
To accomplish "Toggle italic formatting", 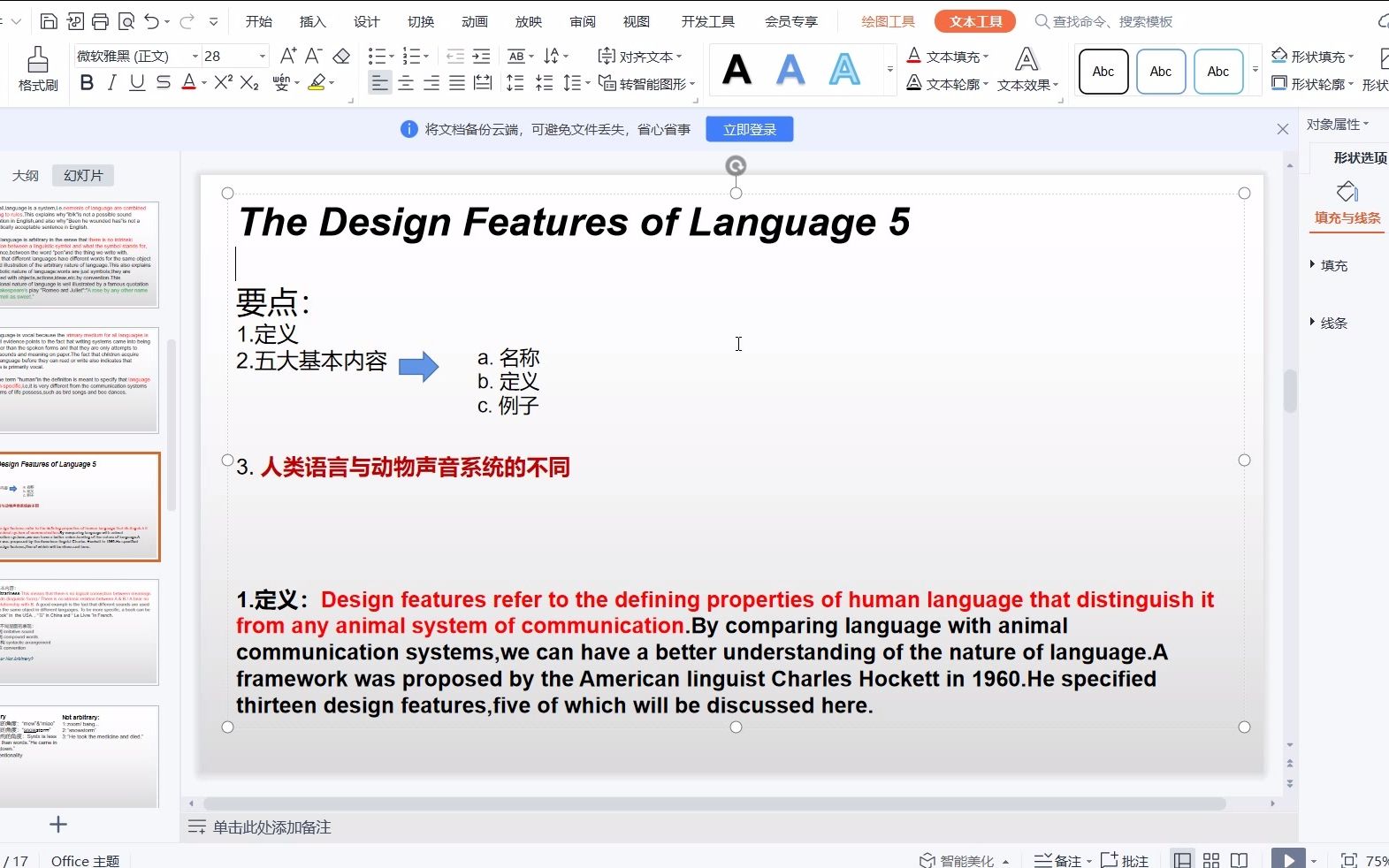I will click(x=111, y=83).
